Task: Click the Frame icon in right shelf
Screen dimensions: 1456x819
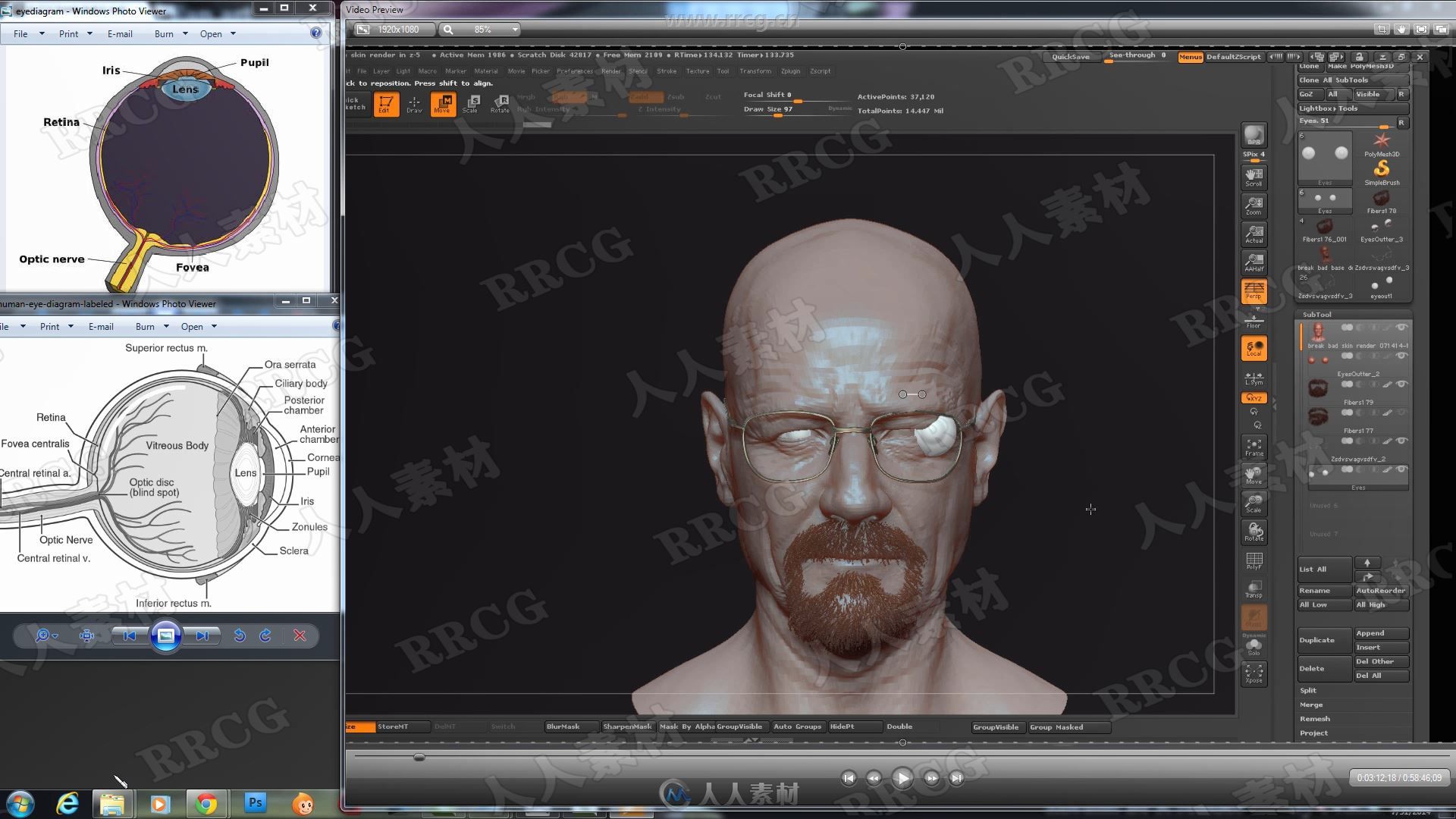Action: [x=1254, y=447]
